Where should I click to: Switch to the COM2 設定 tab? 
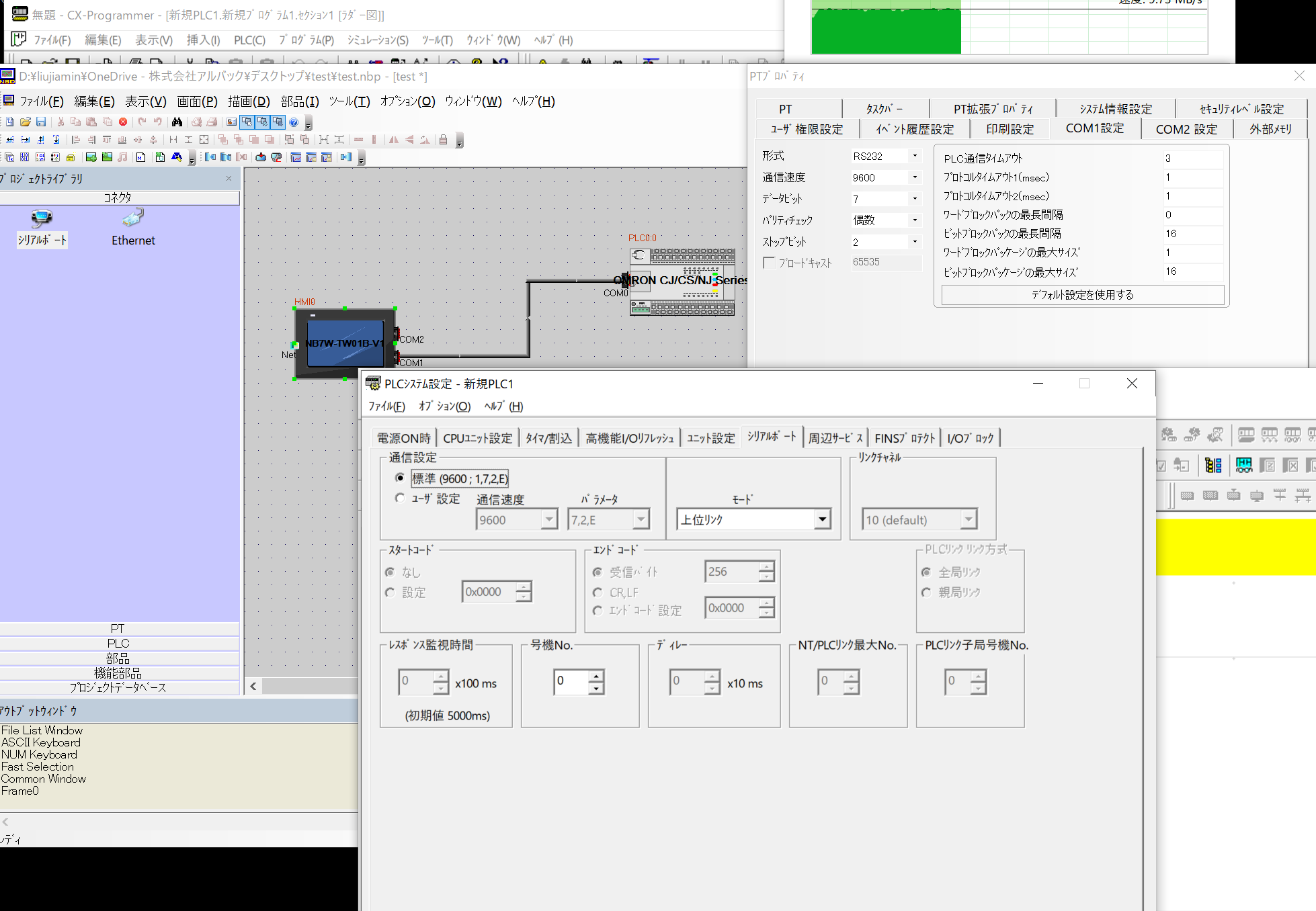(1186, 129)
